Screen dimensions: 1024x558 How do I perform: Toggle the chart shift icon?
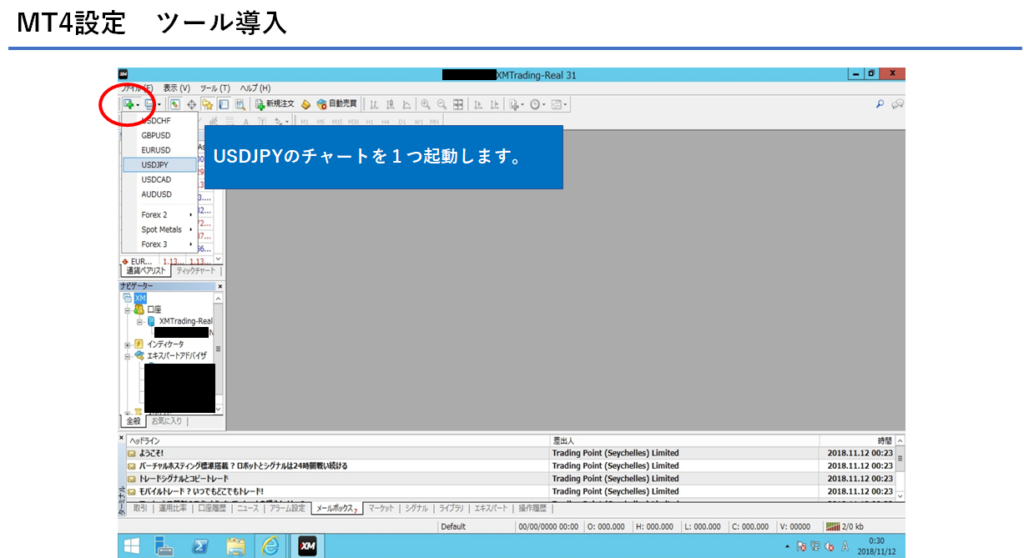coord(494,104)
